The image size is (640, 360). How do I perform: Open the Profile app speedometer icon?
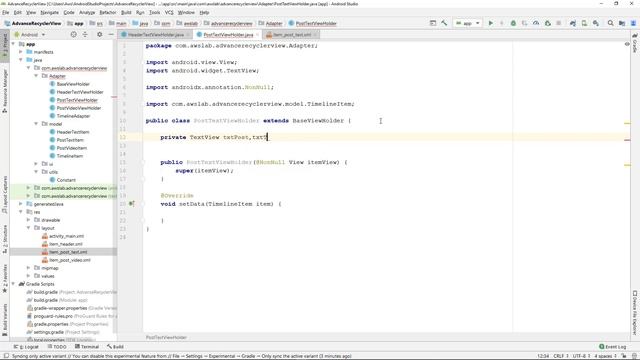pyautogui.click(x=536, y=23)
